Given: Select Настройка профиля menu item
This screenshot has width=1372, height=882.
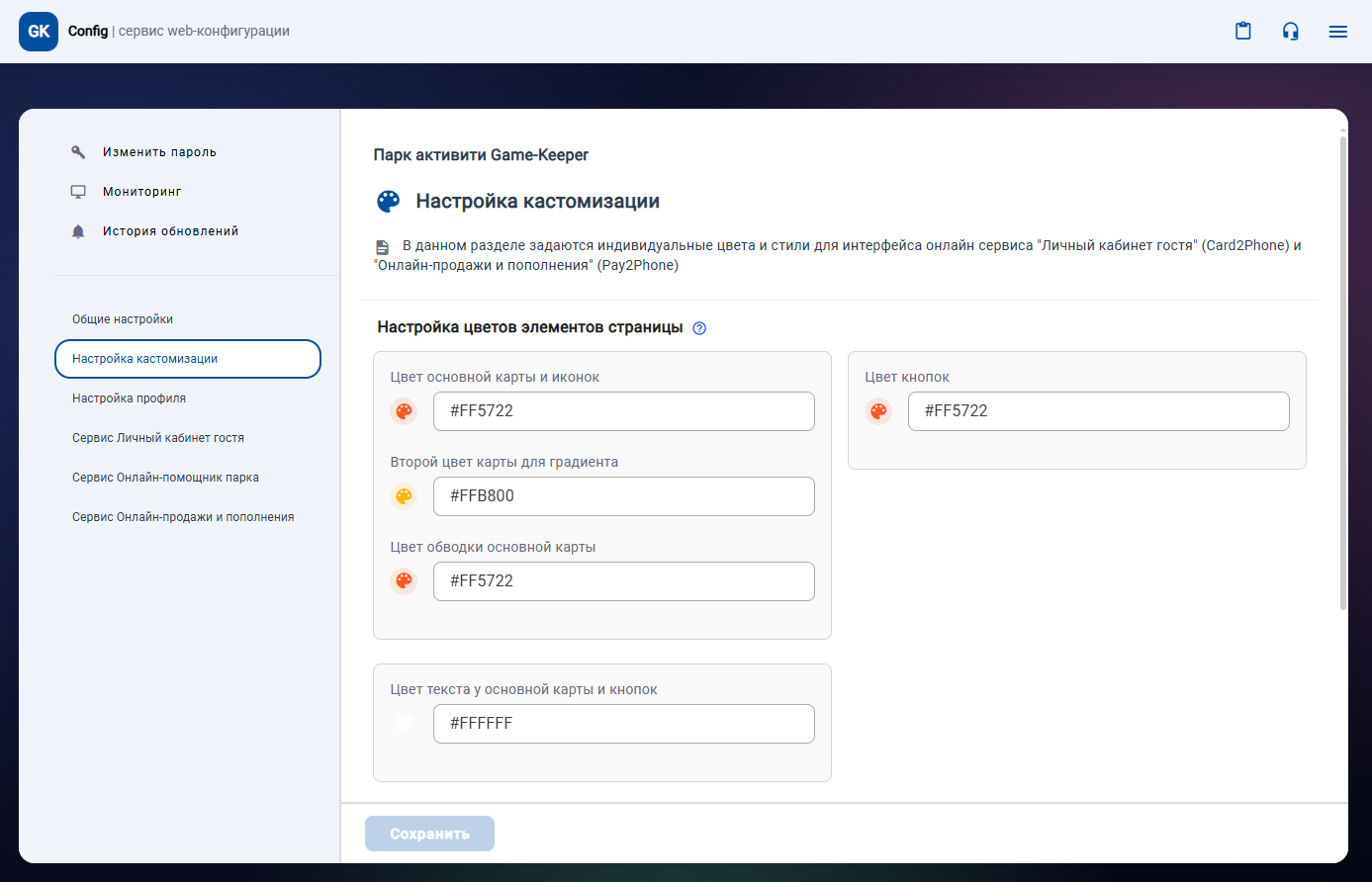Looking at the screenshot, I should click(129, 398).
